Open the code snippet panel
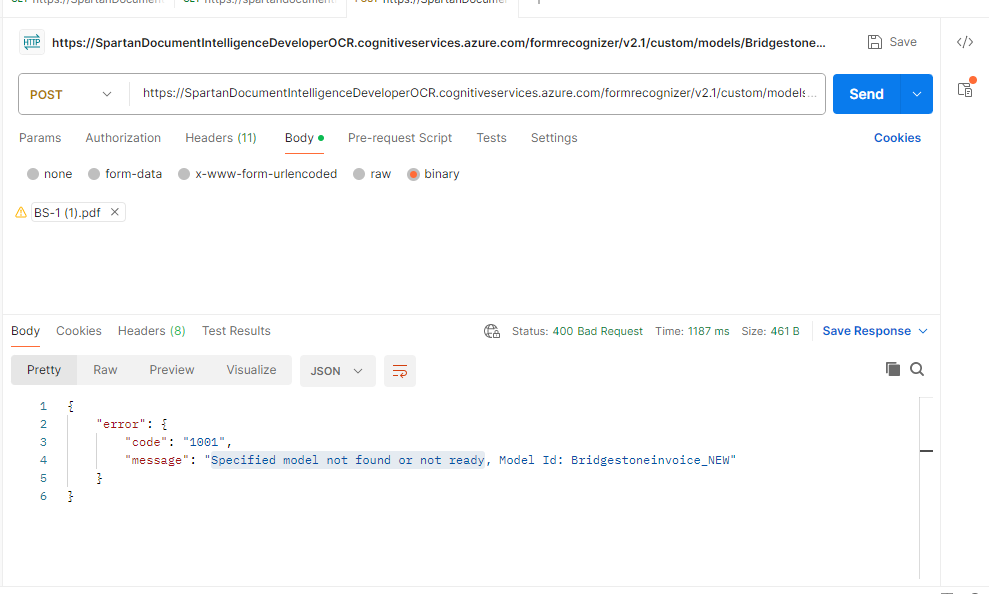This screenshot has width=989, height=594. tap(964, 42)
